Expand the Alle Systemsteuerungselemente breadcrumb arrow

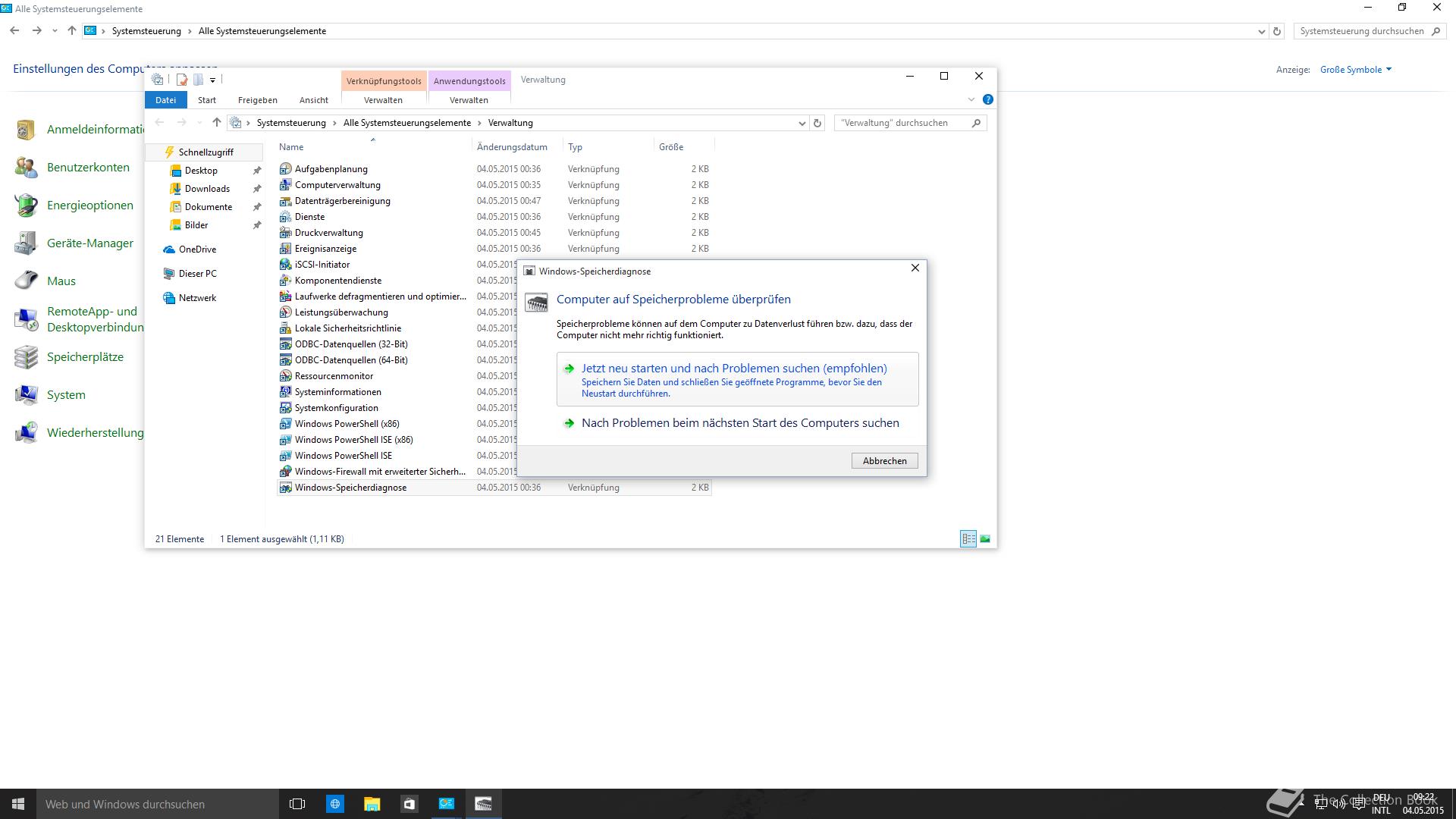479,123
